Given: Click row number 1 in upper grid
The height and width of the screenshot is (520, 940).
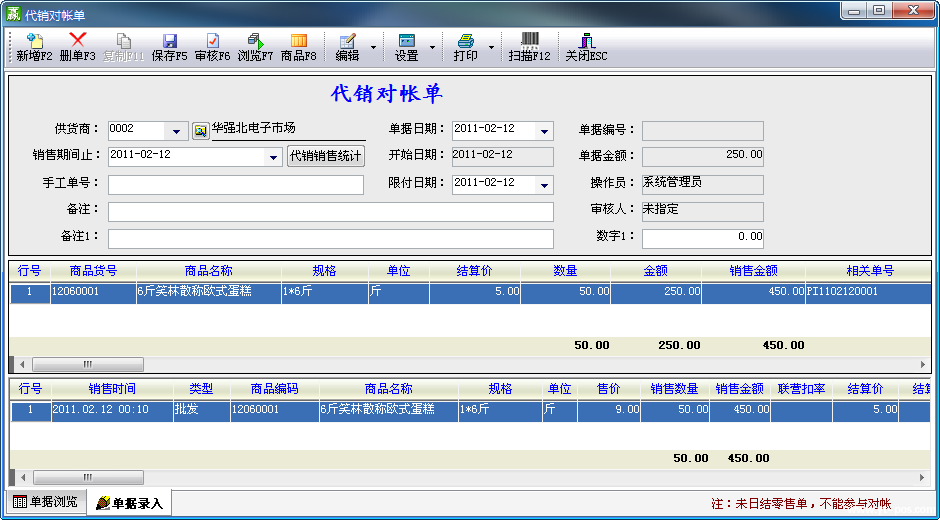Looking at the screenshot, I should tap(30, 292).
